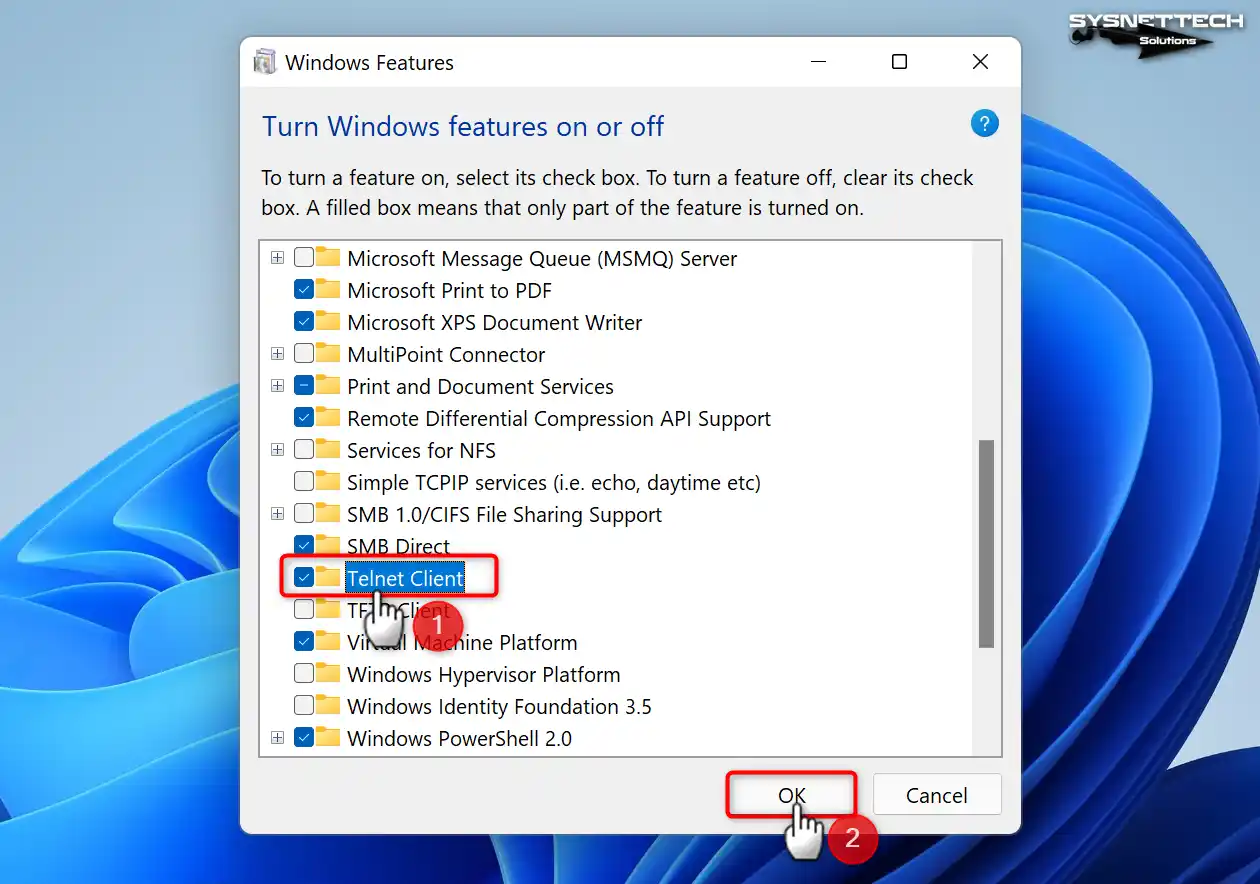Click the Print and Document Services folder icon

[x=328, y=386]
